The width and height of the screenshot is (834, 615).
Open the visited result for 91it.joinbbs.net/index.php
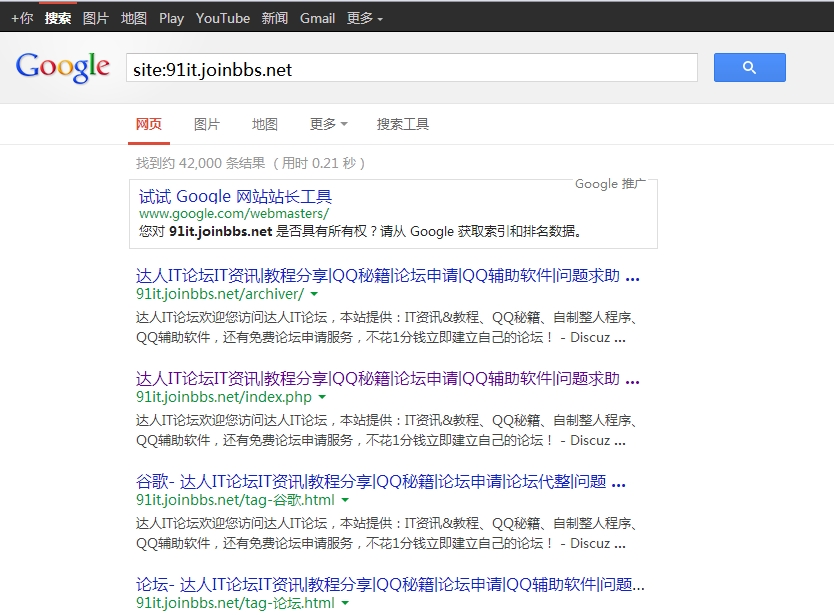point(388,379)
